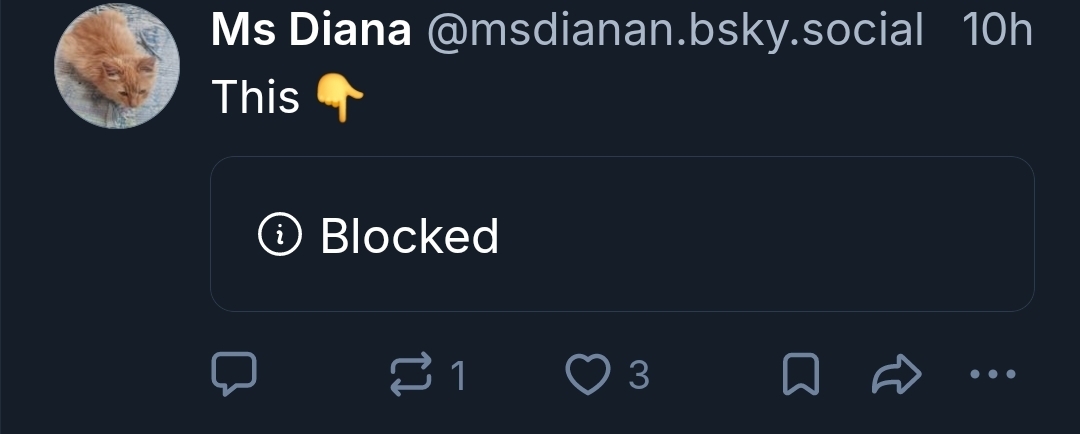Click blank space right of the pointing emoji

(x=689, y=98)
